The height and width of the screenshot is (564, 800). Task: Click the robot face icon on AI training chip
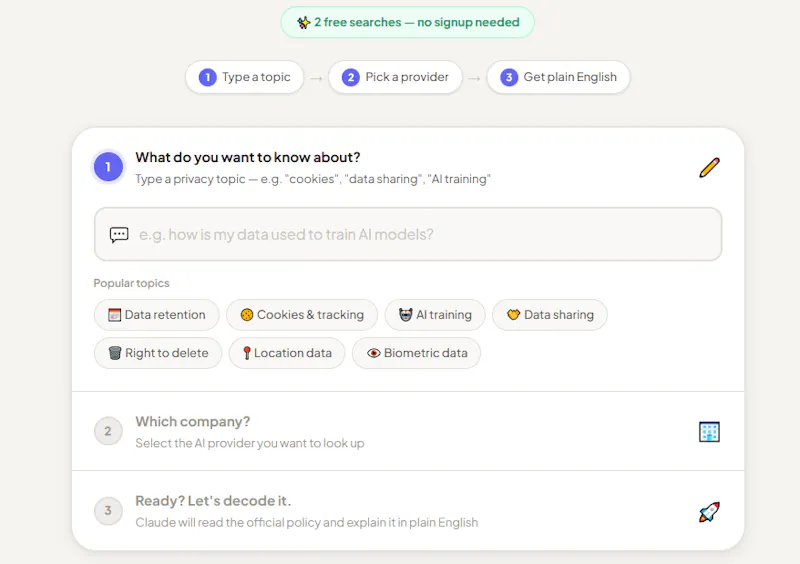pyautogui.click(x=406, y=315)
